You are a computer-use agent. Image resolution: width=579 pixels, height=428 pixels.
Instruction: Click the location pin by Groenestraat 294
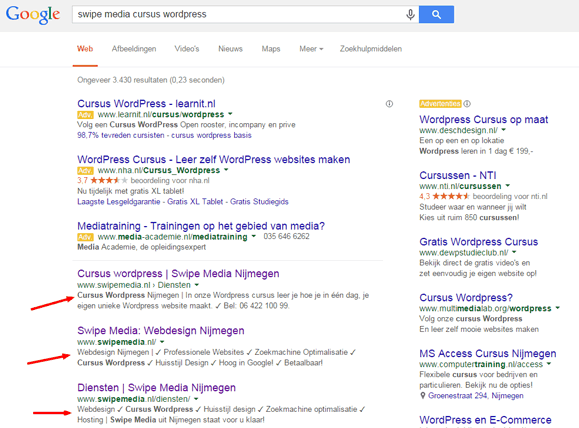coord(423,396)
